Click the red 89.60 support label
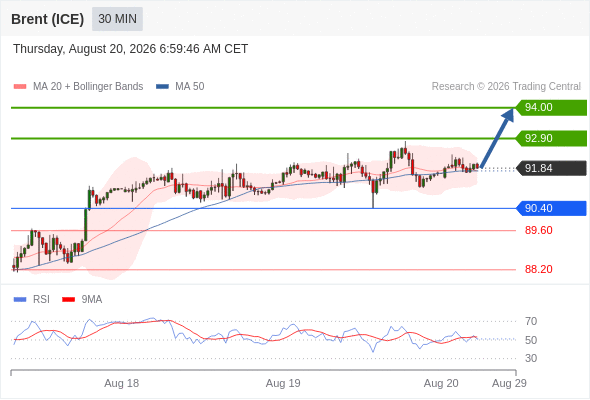 coord(538,230)
